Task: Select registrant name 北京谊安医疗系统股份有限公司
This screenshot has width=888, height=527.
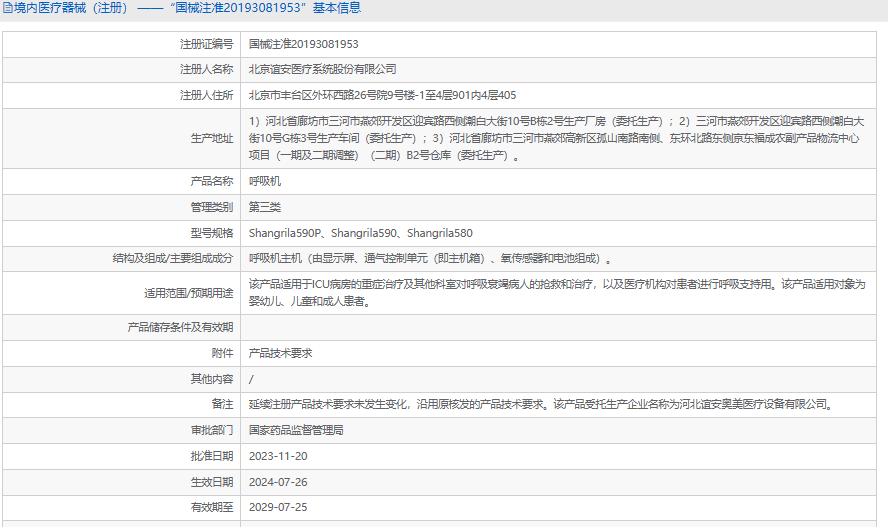Action: (x=323, y=69)
